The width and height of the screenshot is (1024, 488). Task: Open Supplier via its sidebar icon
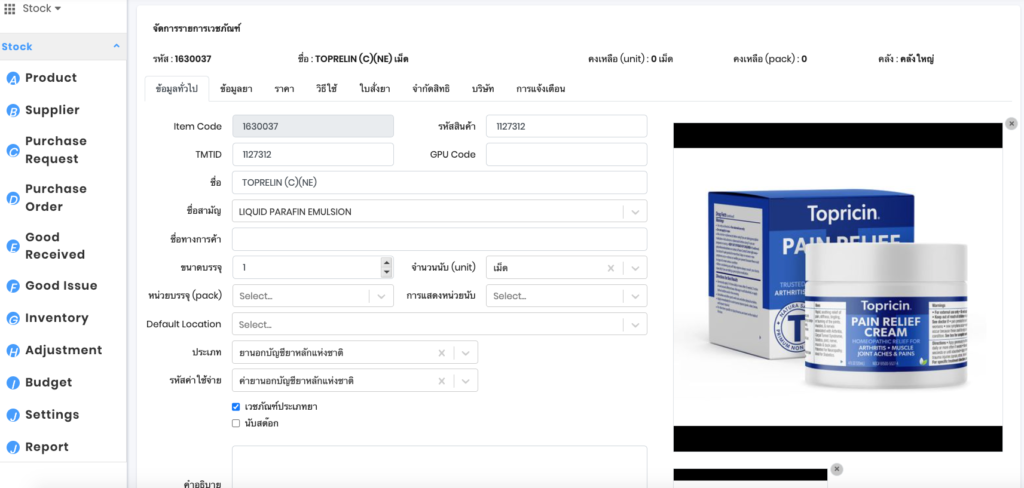pos(14,111)
